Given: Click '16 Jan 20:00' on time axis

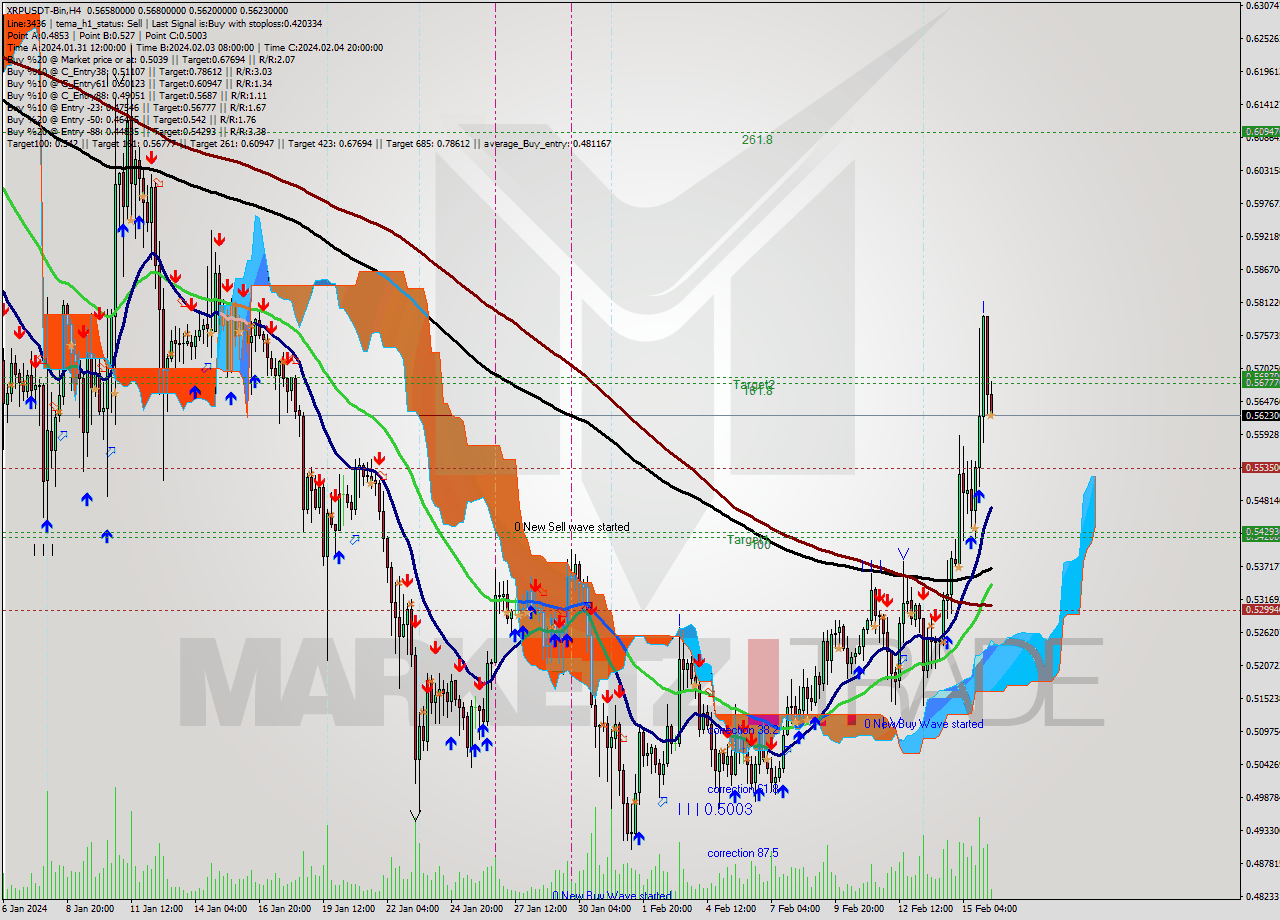Looking at the screenshot, I should point(285,909).
